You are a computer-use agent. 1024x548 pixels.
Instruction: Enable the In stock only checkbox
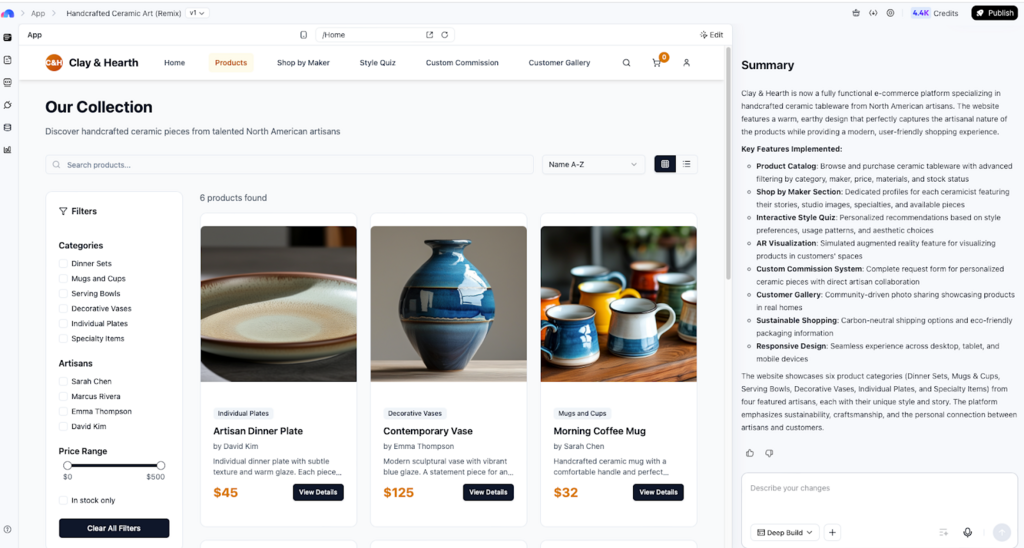[63, 500]
